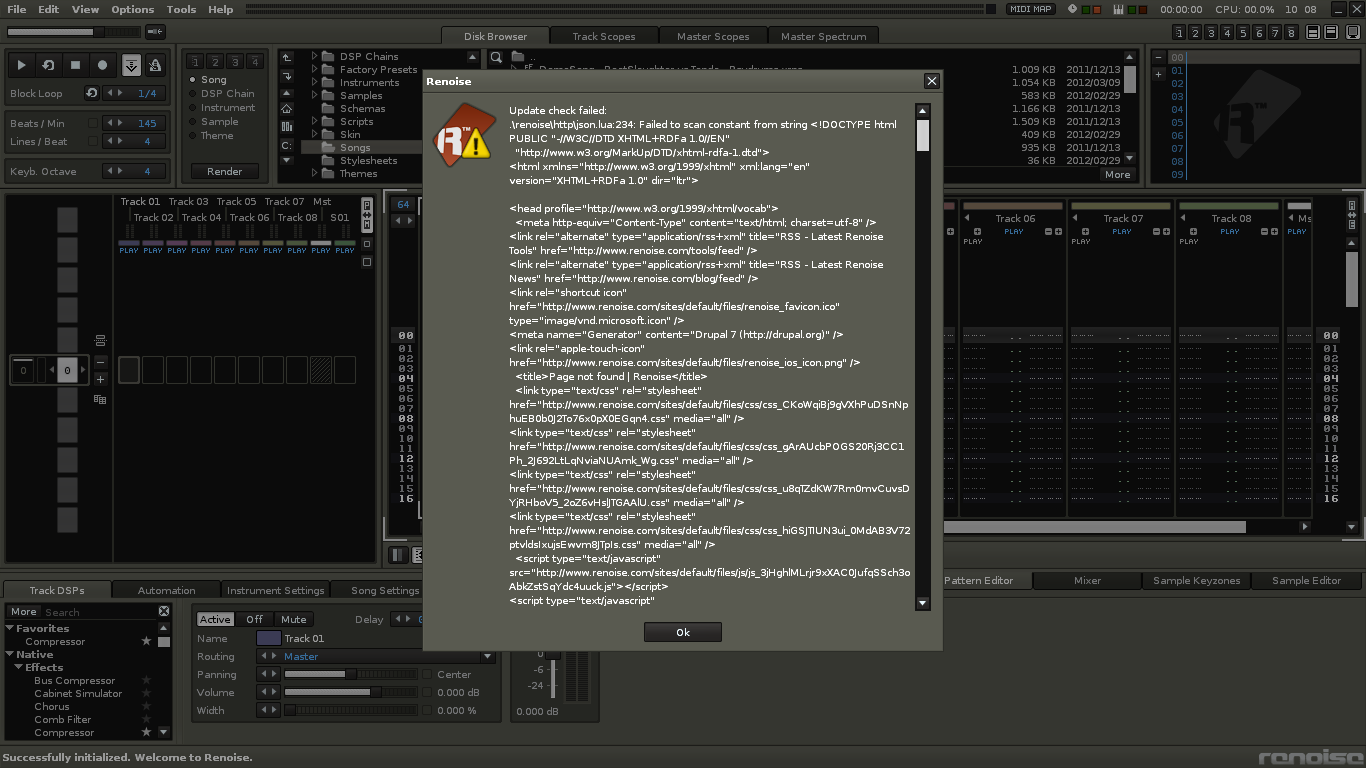Click More button in Disk Browser file list
Viewport: 1366px width, 768px height.
[x=1117, y=174]
